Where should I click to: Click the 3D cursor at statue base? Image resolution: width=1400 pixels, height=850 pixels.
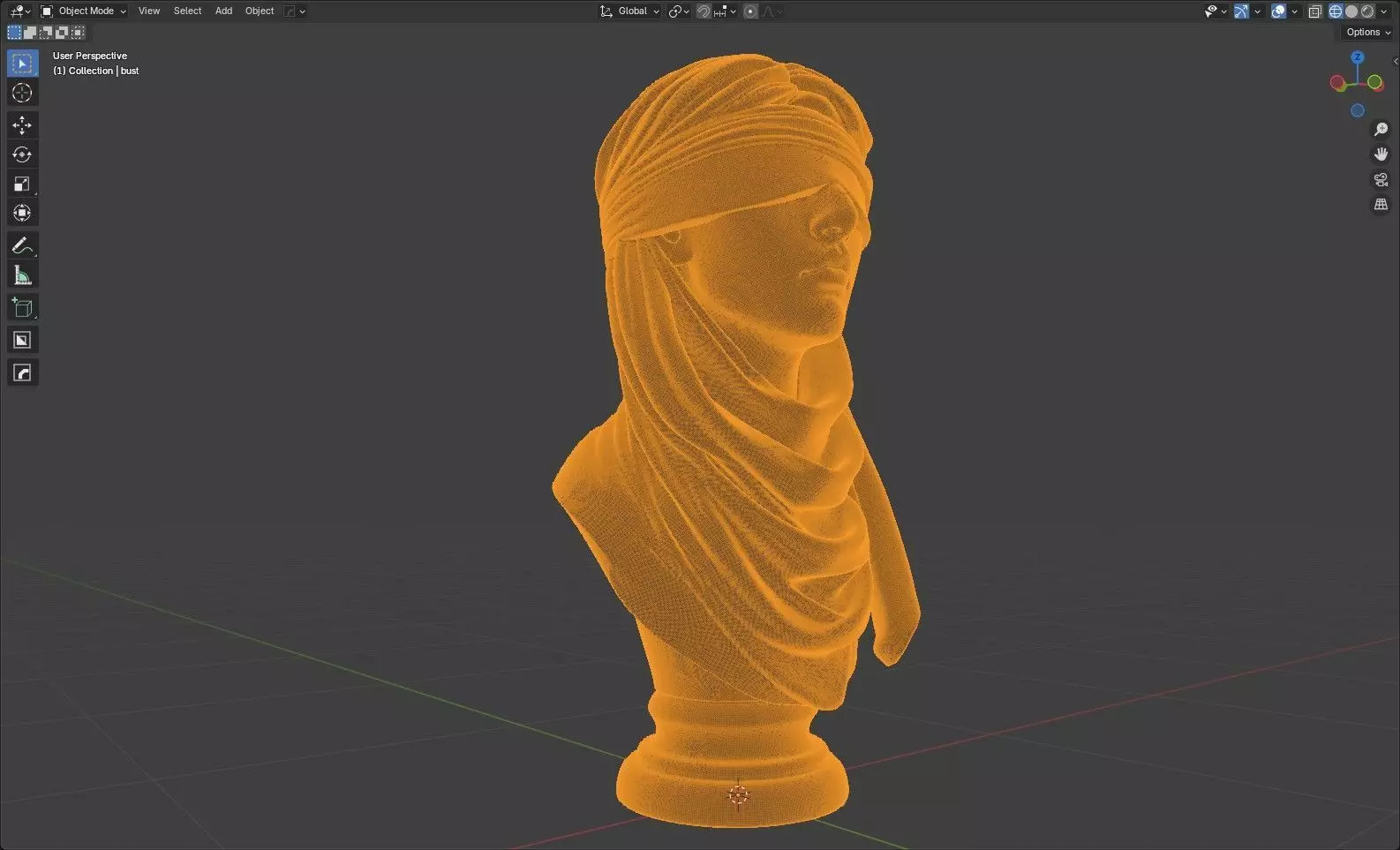(738, 795)
